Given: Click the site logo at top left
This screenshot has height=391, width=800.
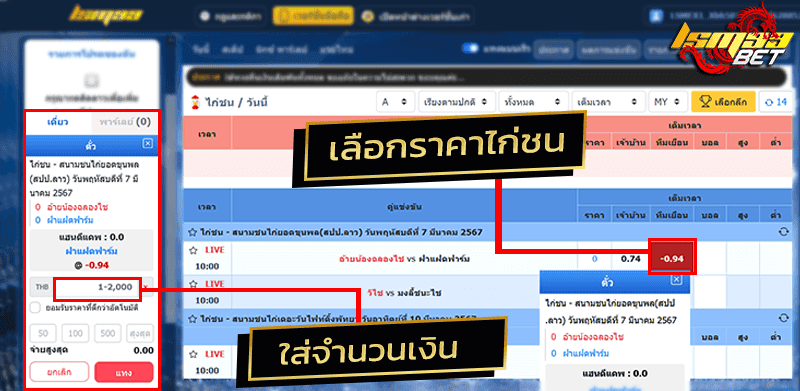Looking at the screenshot, I should pos(107,15).
